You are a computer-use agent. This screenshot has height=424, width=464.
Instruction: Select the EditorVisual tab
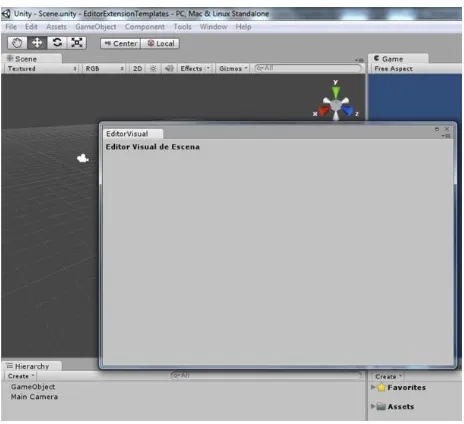(133, 134)
